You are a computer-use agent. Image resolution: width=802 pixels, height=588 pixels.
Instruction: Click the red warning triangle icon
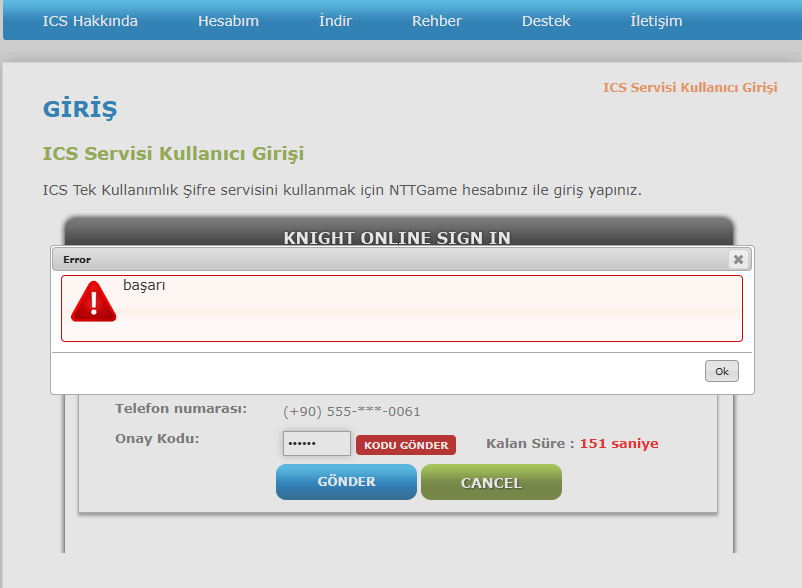click(x=94, y=302)
